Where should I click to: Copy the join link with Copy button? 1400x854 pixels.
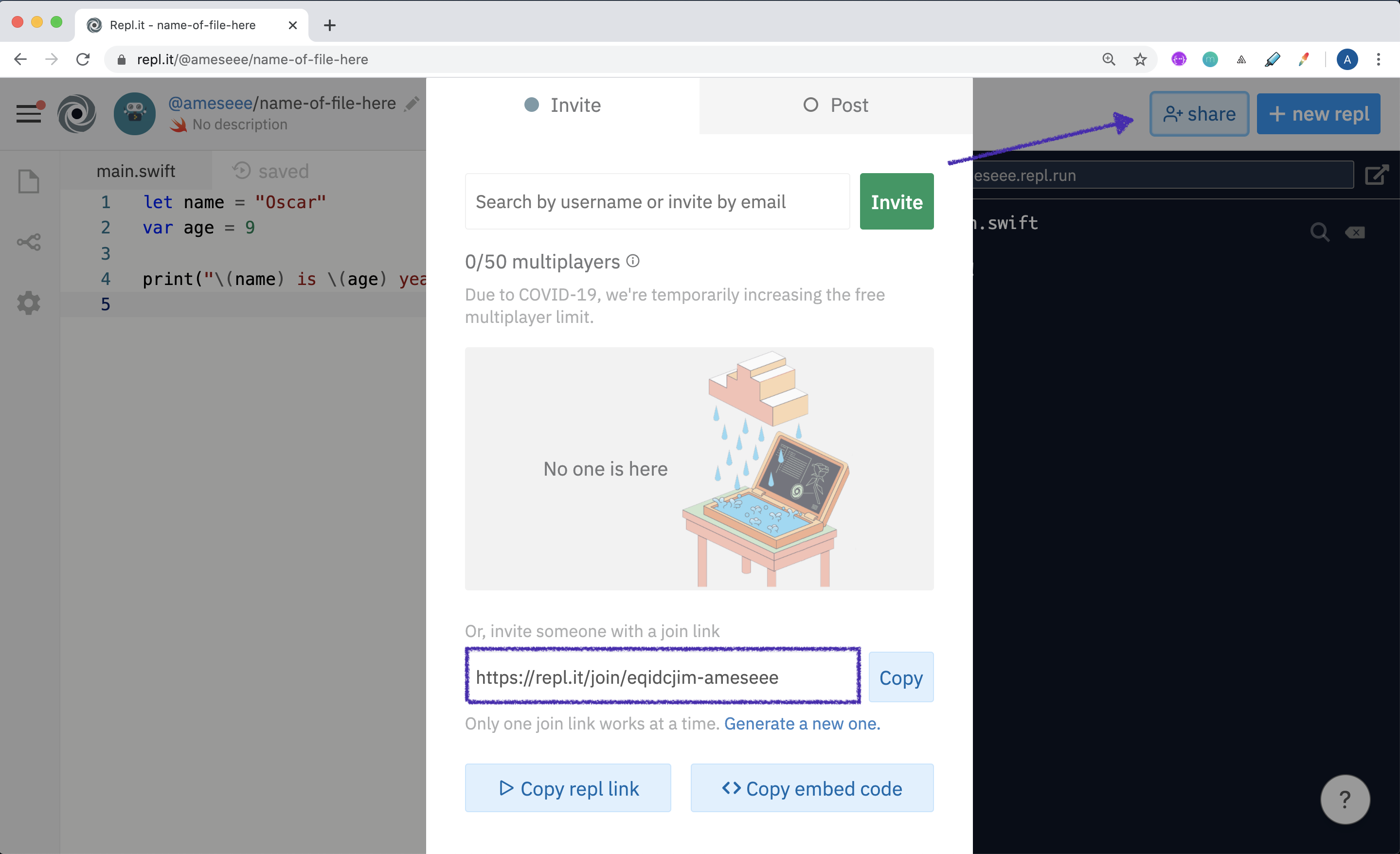pyautogui.click(x=901, y=677)
